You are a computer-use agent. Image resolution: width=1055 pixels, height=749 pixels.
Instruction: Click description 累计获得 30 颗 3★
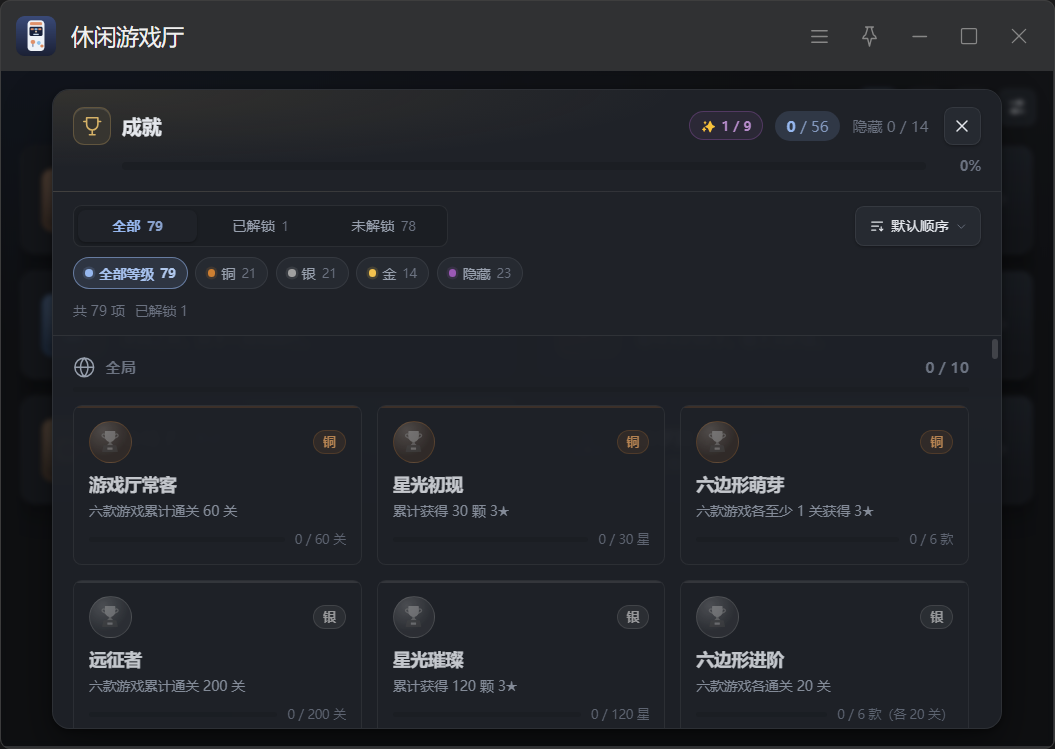coord(451,511)
